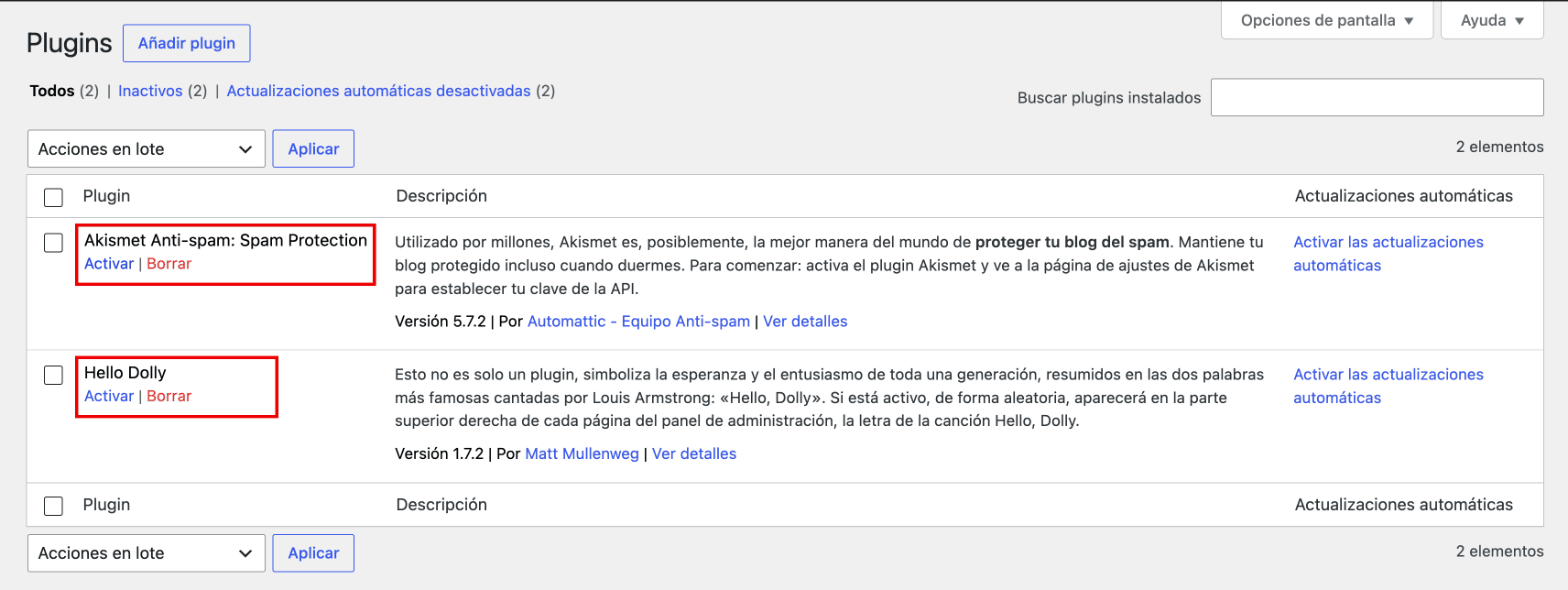Click the bottom 2 elementos count
The image size is (1568, 590).
click(1499, 551)
